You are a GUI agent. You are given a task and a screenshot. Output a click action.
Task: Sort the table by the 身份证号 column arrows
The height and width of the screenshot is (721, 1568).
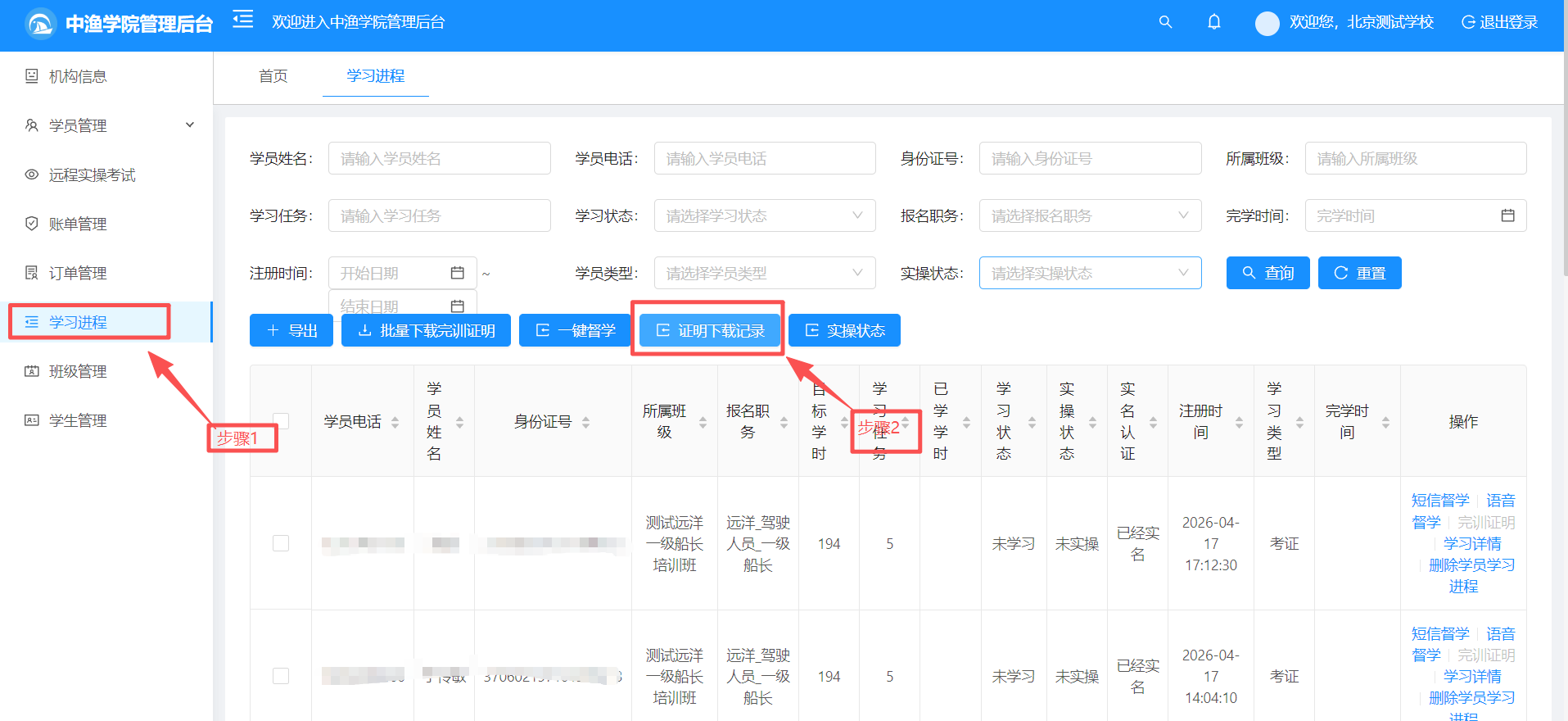585,422
